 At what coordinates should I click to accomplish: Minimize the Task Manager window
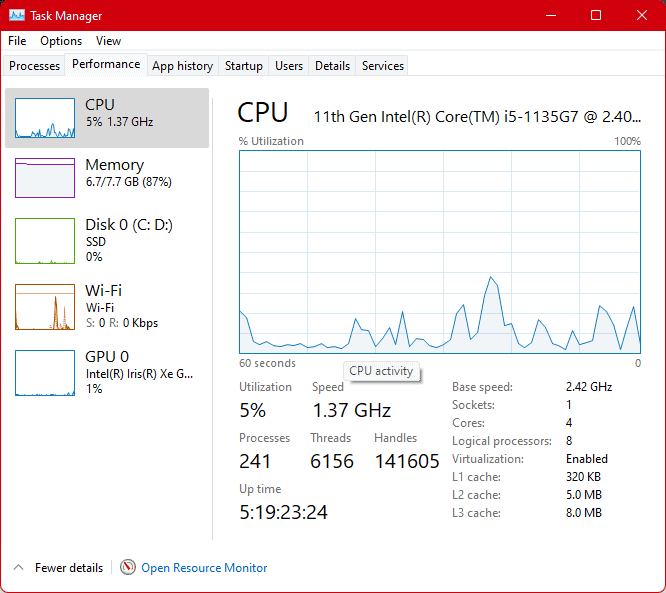click(551, 15)
